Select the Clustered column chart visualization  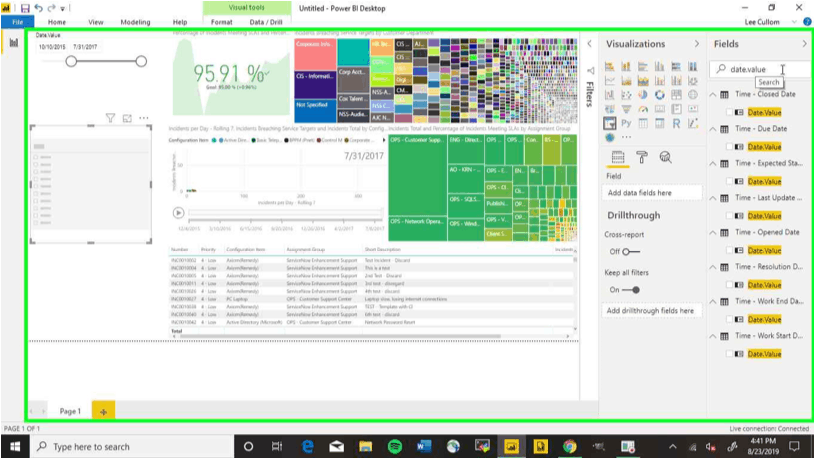pos(660,67)
